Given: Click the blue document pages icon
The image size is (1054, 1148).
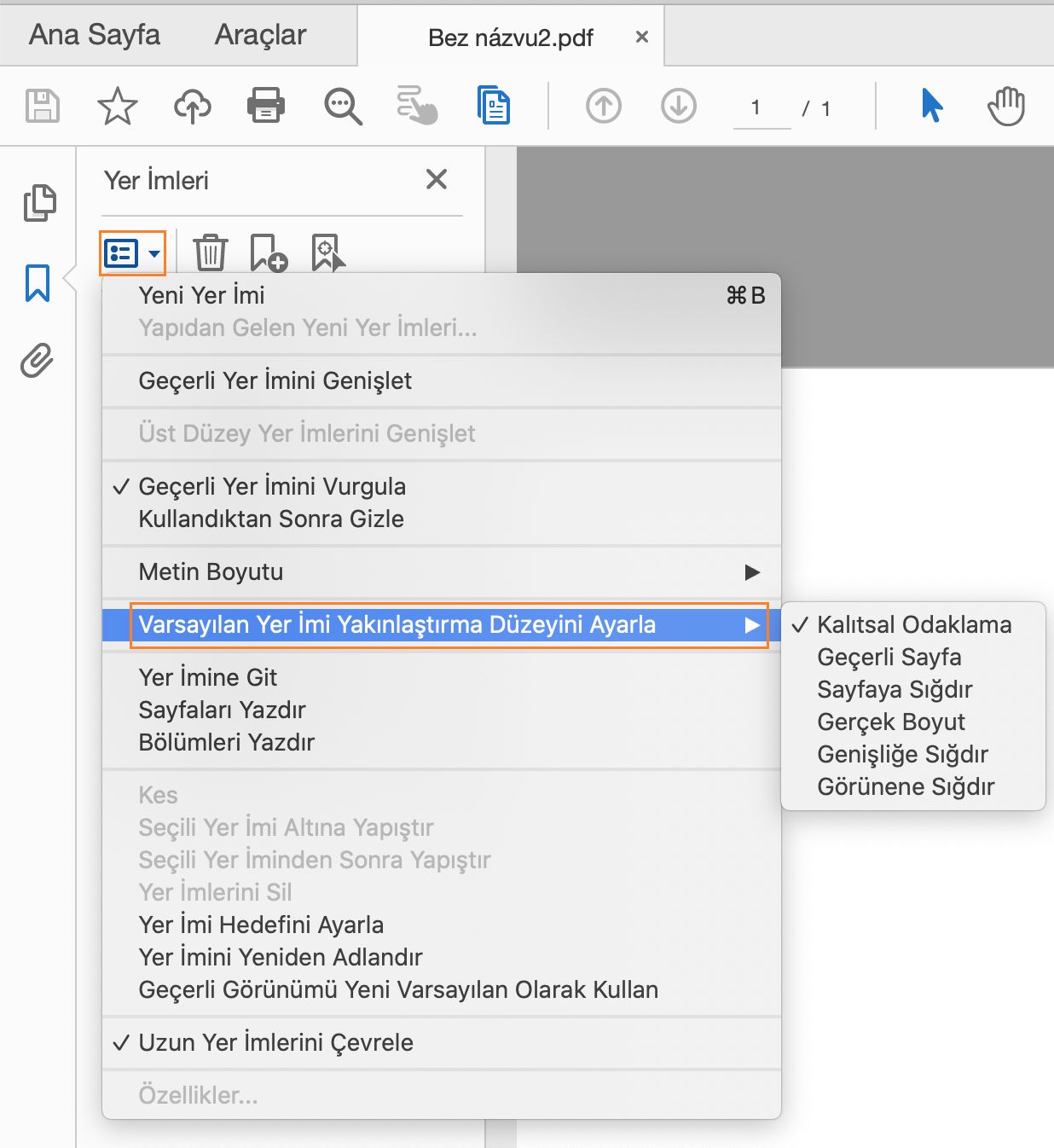Looking at the screenshot, I should [x=494, y=105].
